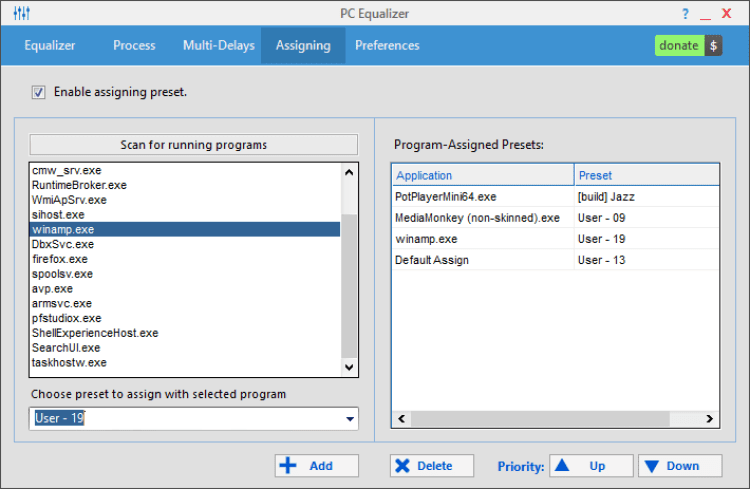Sort by the Application column header
This screenshot has width=750, height=489.
(482, 175)
